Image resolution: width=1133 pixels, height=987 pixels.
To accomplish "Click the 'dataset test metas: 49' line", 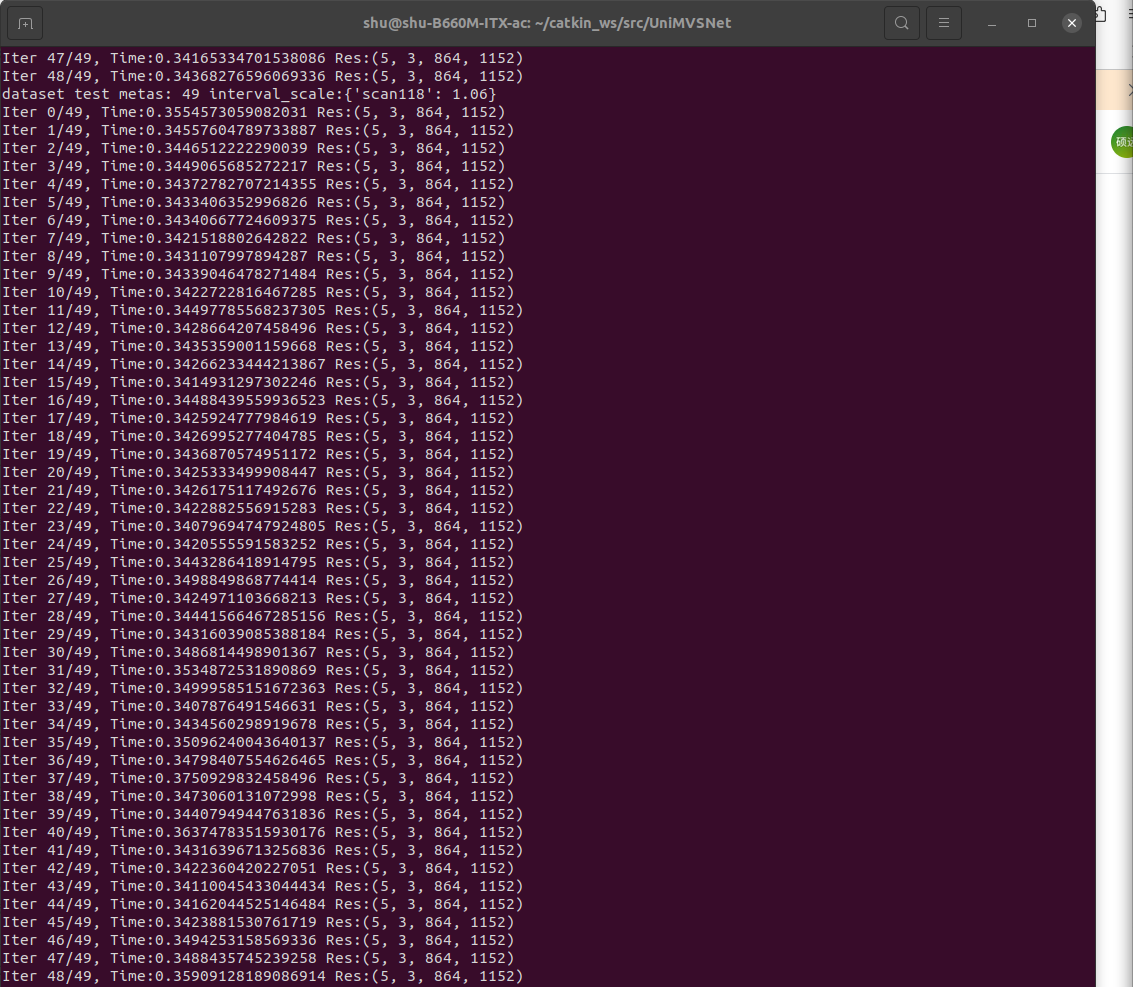I will point(249,94).
